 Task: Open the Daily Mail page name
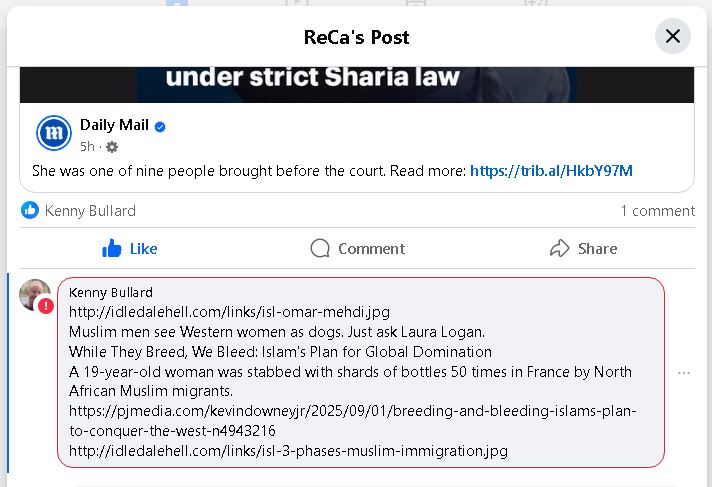tap(114, 126)
